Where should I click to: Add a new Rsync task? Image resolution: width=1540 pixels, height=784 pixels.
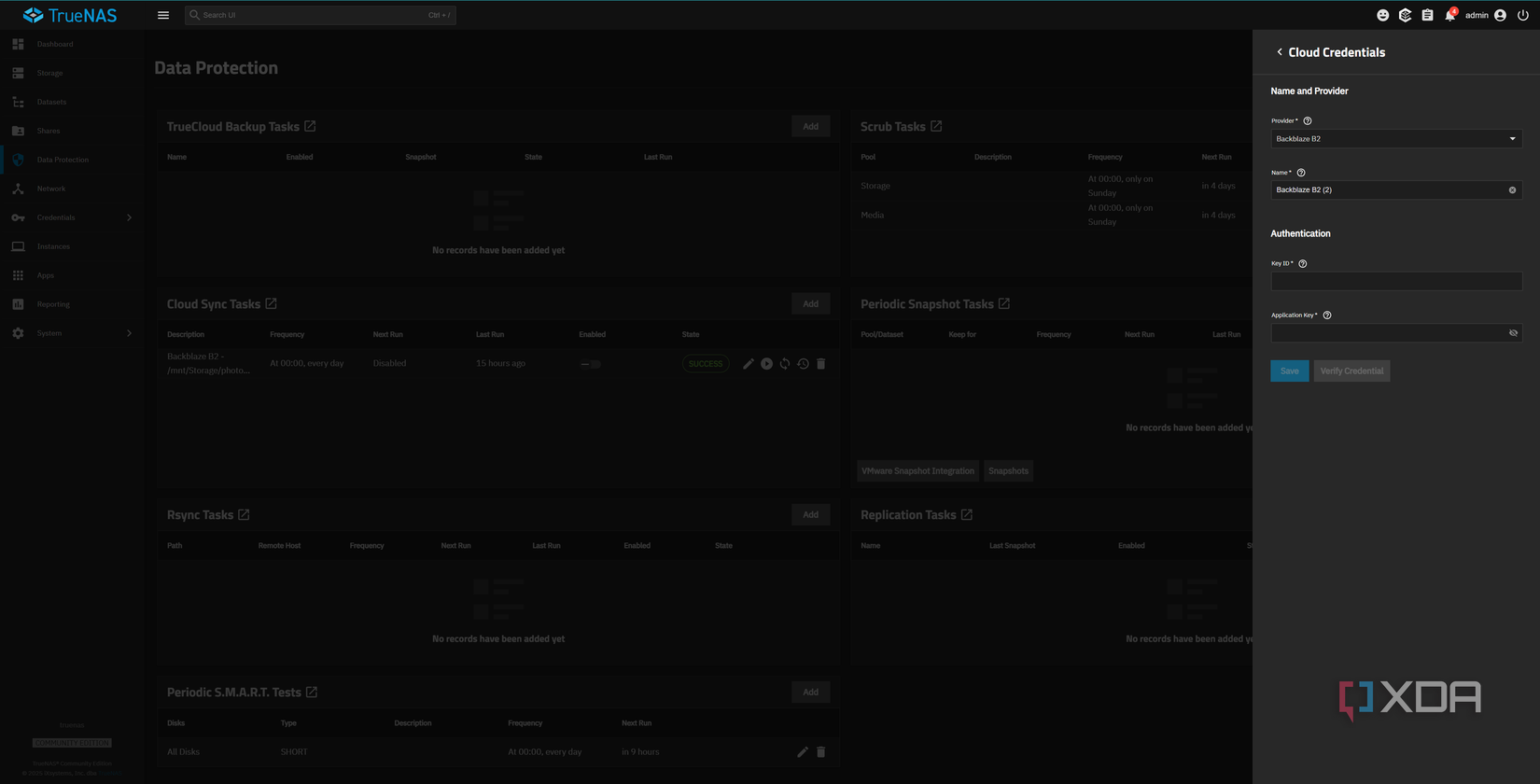point(810,515)
